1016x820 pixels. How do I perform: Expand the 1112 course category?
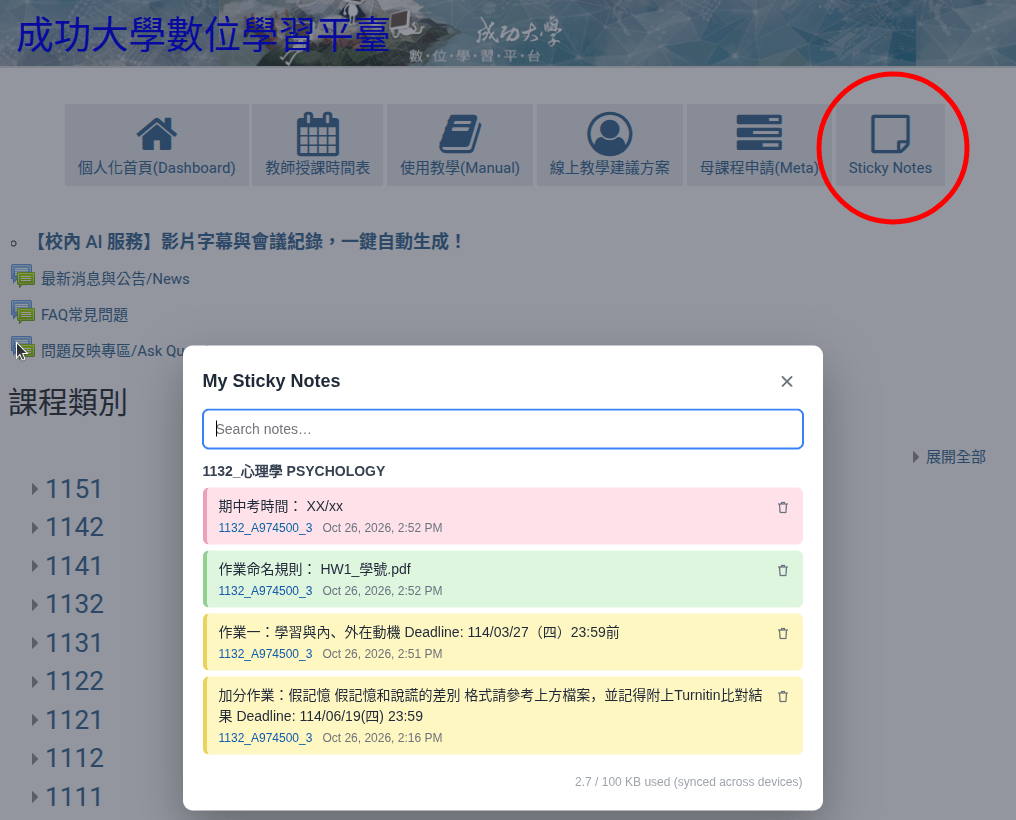click(35, 758)
